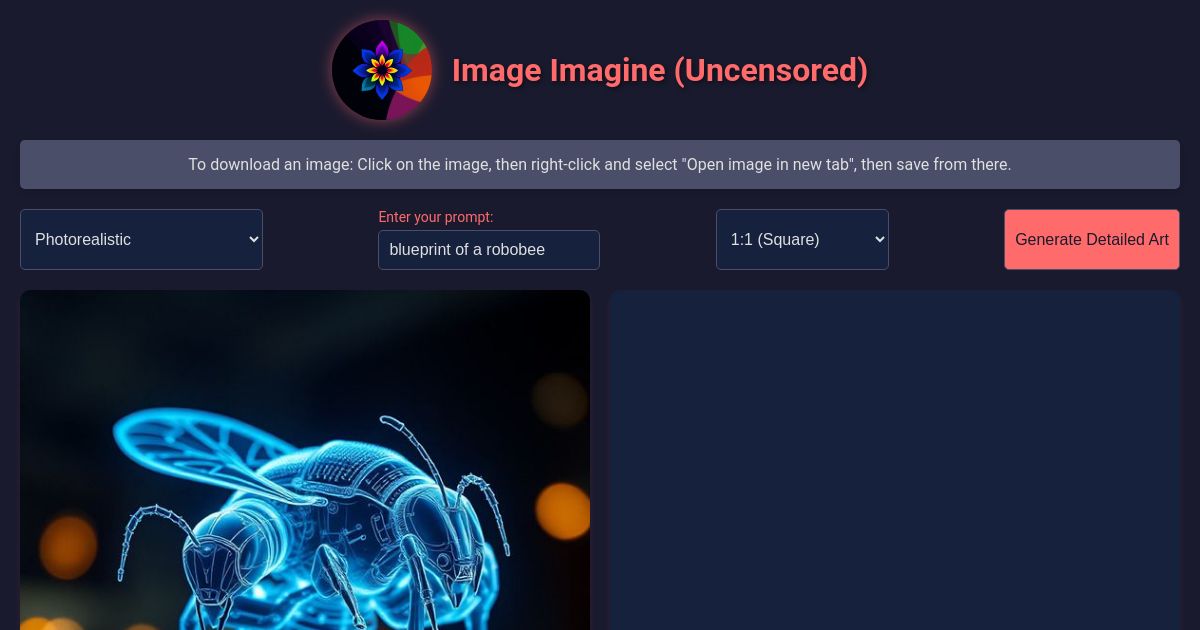Screen dimensions: 1200x630
Task: Click the download instructions banner
Action: [x=600, y=164]
